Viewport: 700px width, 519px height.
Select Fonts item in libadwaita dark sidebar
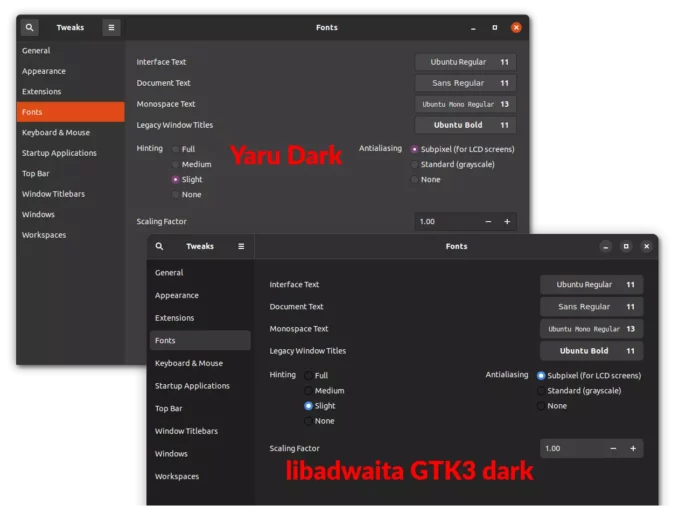pos(200,340)
